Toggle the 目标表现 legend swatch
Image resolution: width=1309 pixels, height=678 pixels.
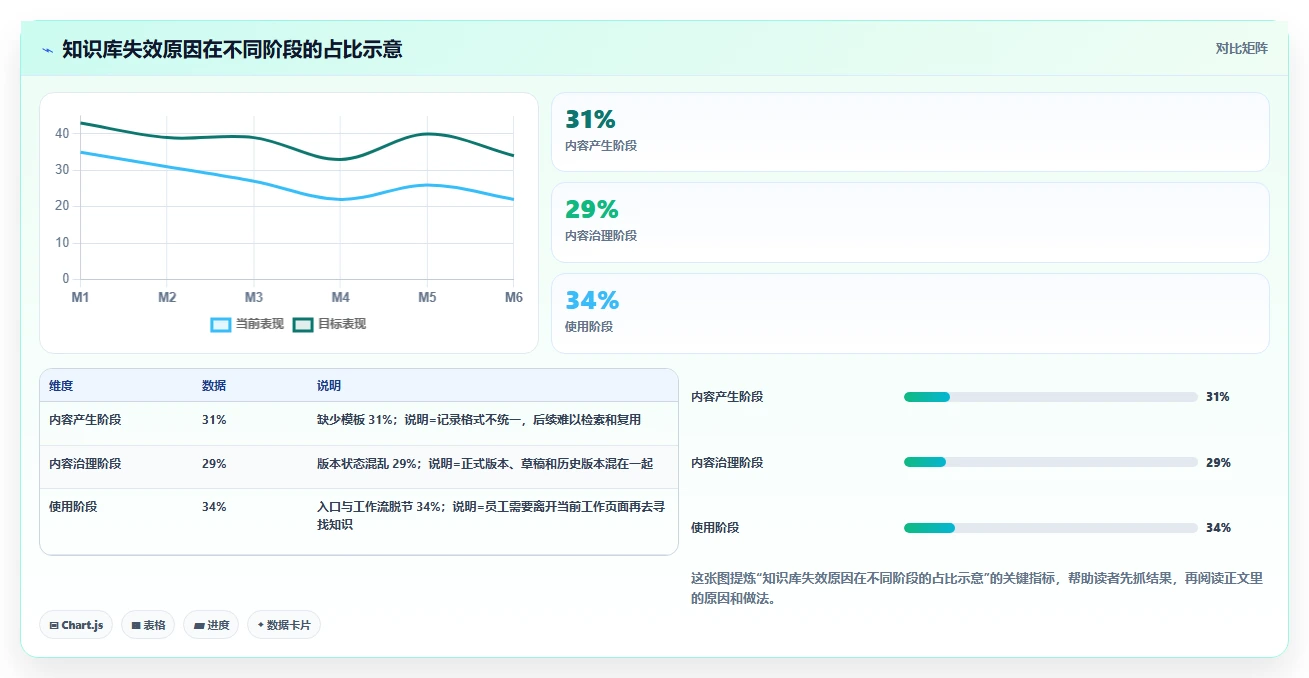(303, 324)
